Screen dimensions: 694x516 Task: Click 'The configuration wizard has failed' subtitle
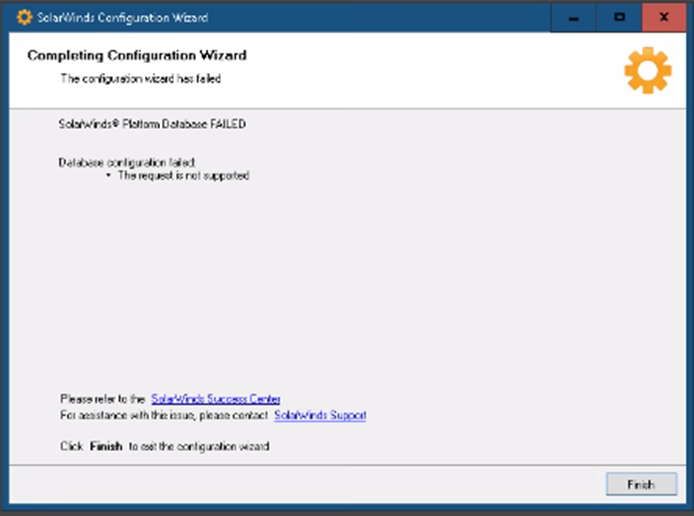(140, 78)
